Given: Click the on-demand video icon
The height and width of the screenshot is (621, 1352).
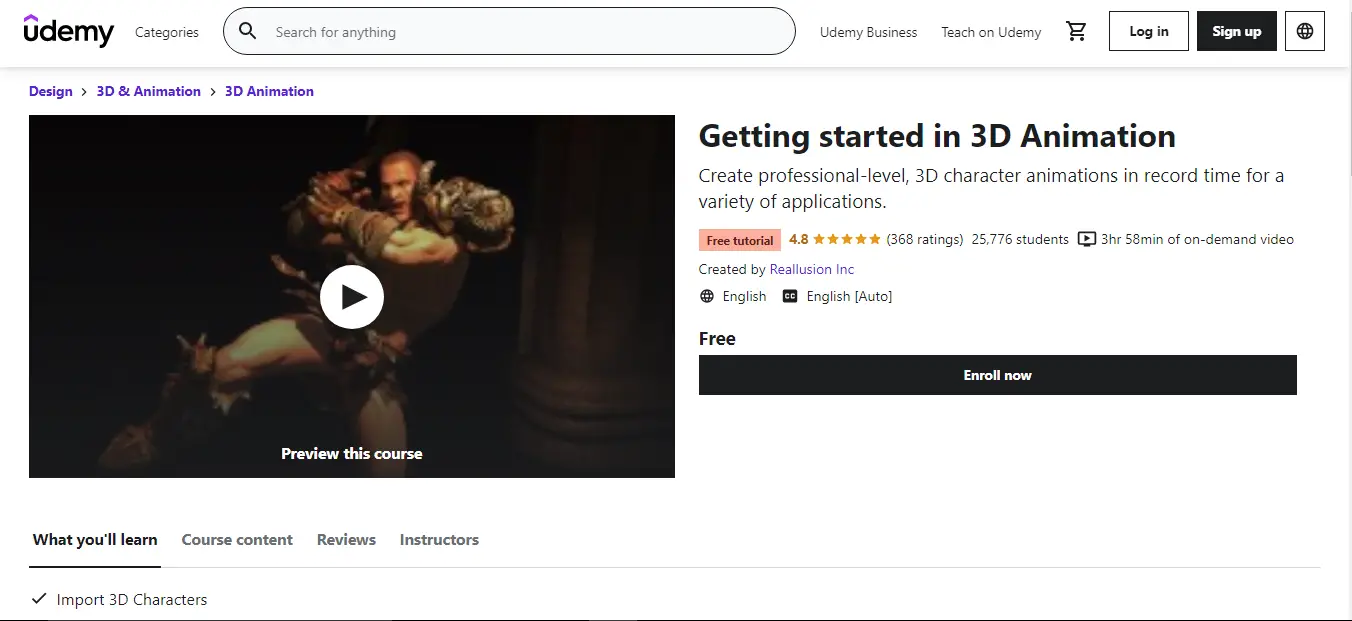Looking at the screenshot, I should pos(1087,240).
